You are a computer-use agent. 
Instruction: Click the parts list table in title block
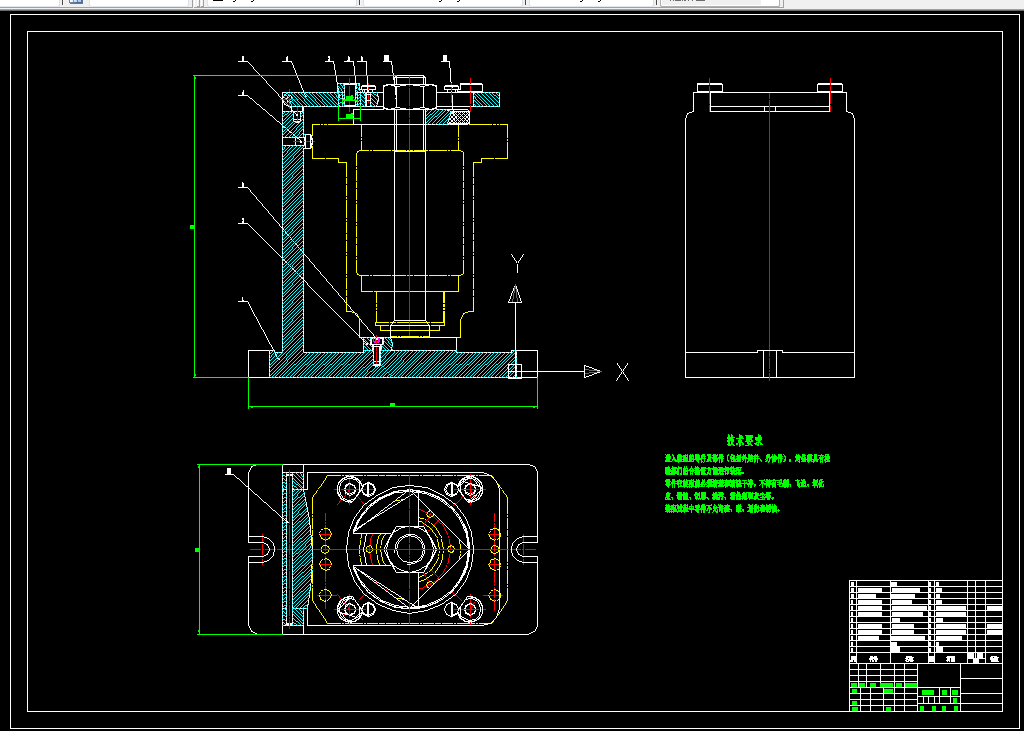[925, 621]
